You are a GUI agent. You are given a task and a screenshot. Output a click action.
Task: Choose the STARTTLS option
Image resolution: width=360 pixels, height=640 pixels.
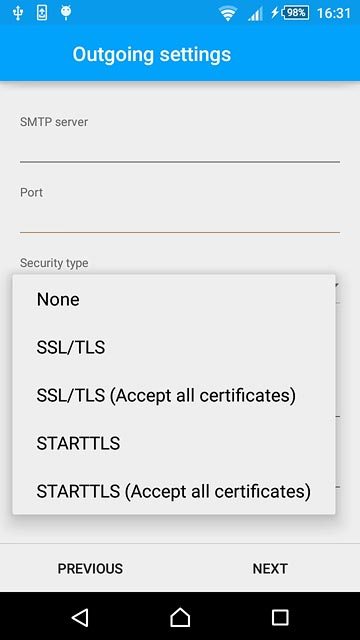pyautogui.click(x=174, y=443)
